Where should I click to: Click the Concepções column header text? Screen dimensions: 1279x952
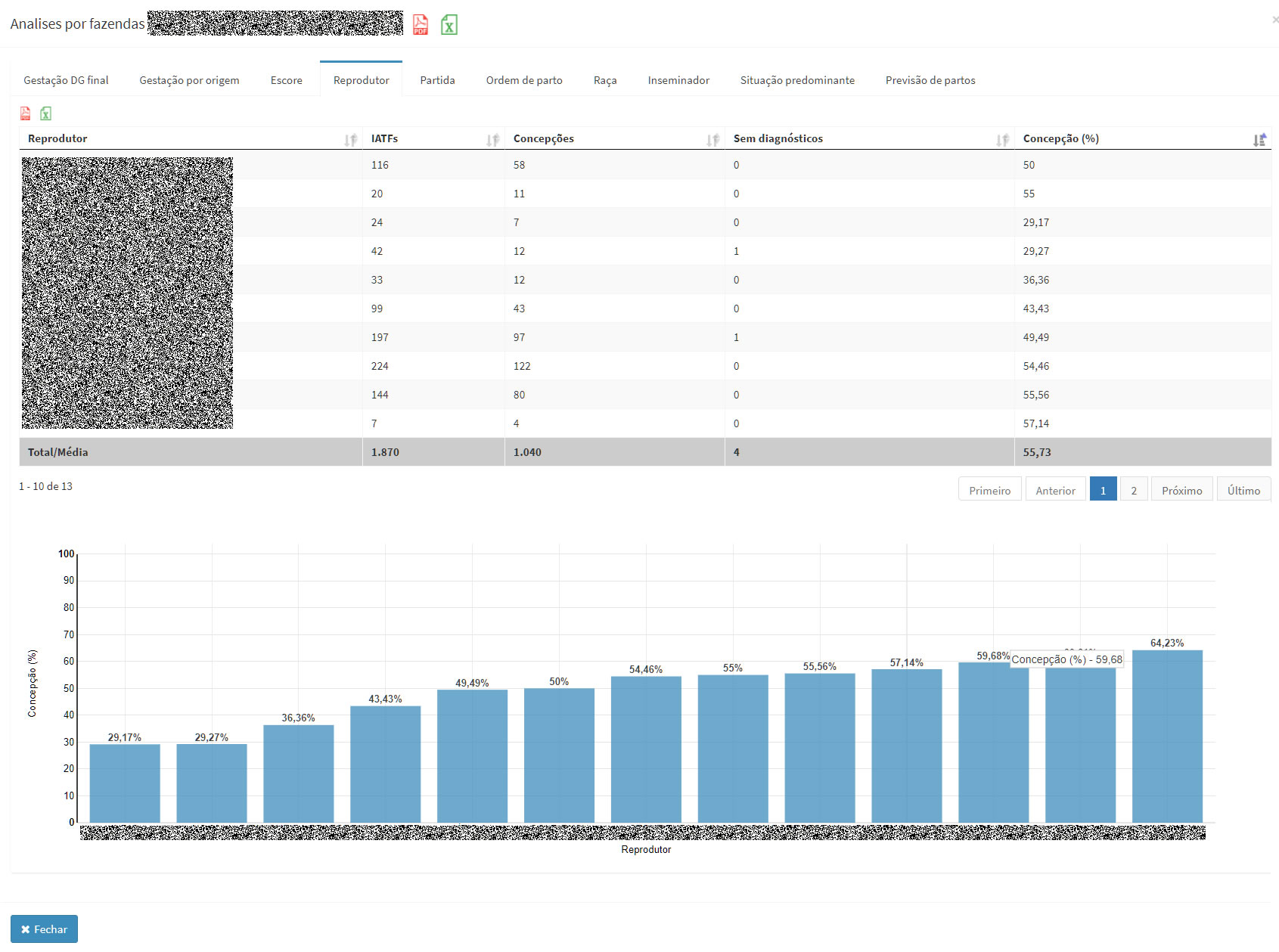[543, 138]
